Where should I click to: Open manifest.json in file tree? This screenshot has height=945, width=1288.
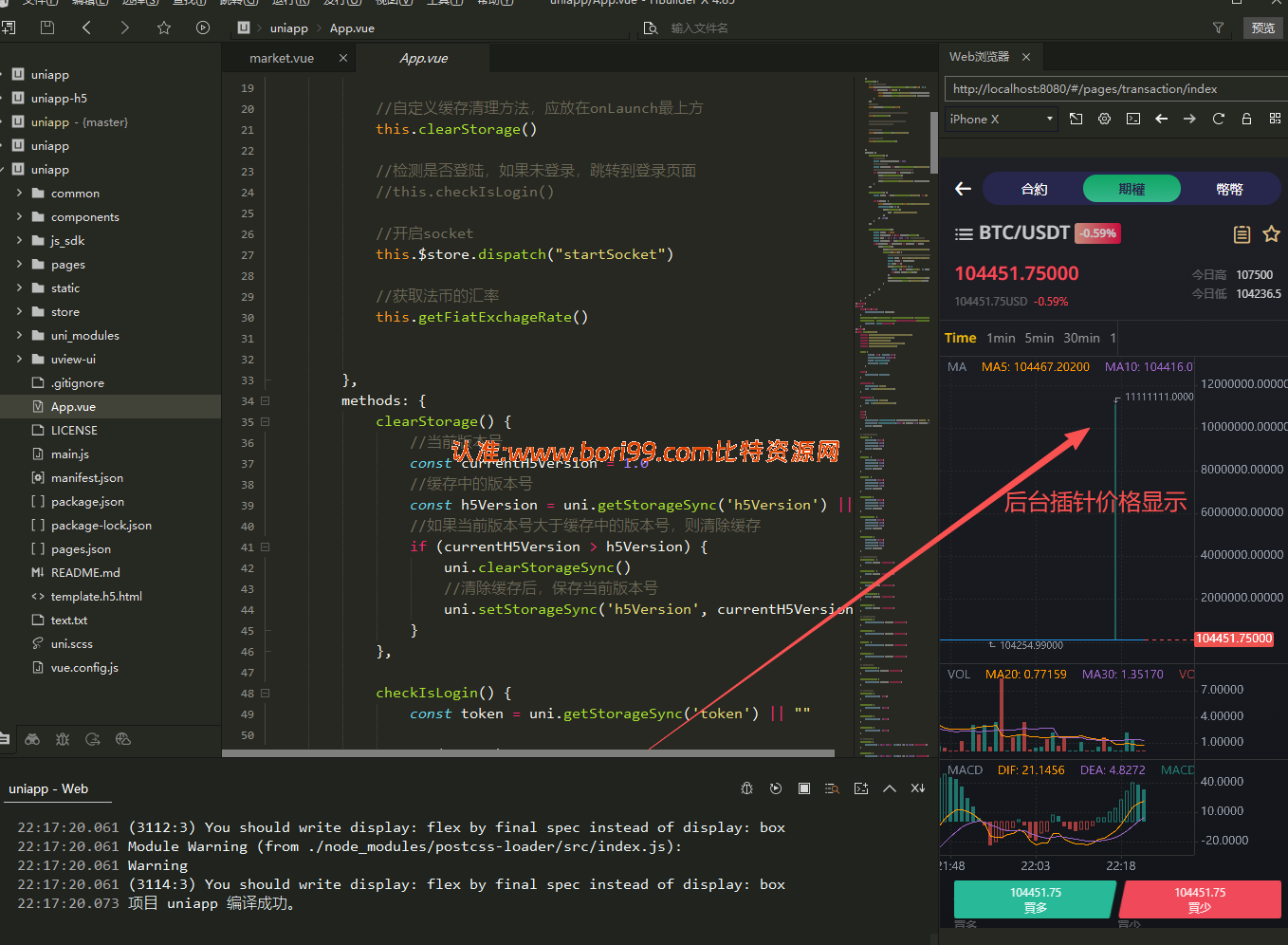tap(87, 478)
